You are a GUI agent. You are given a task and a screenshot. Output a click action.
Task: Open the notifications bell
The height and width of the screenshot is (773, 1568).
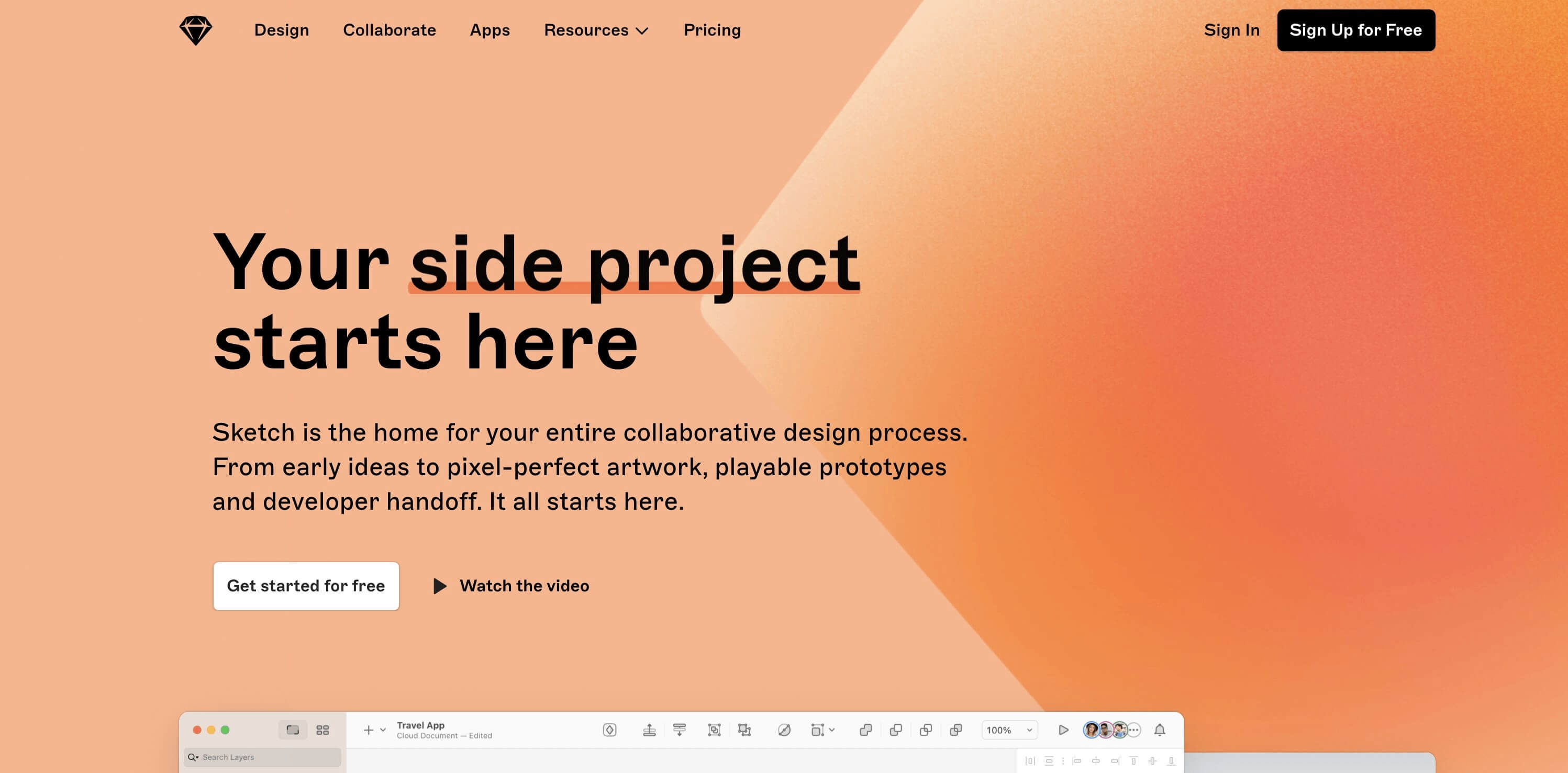pyautogui.click(x=1160, y=730)
